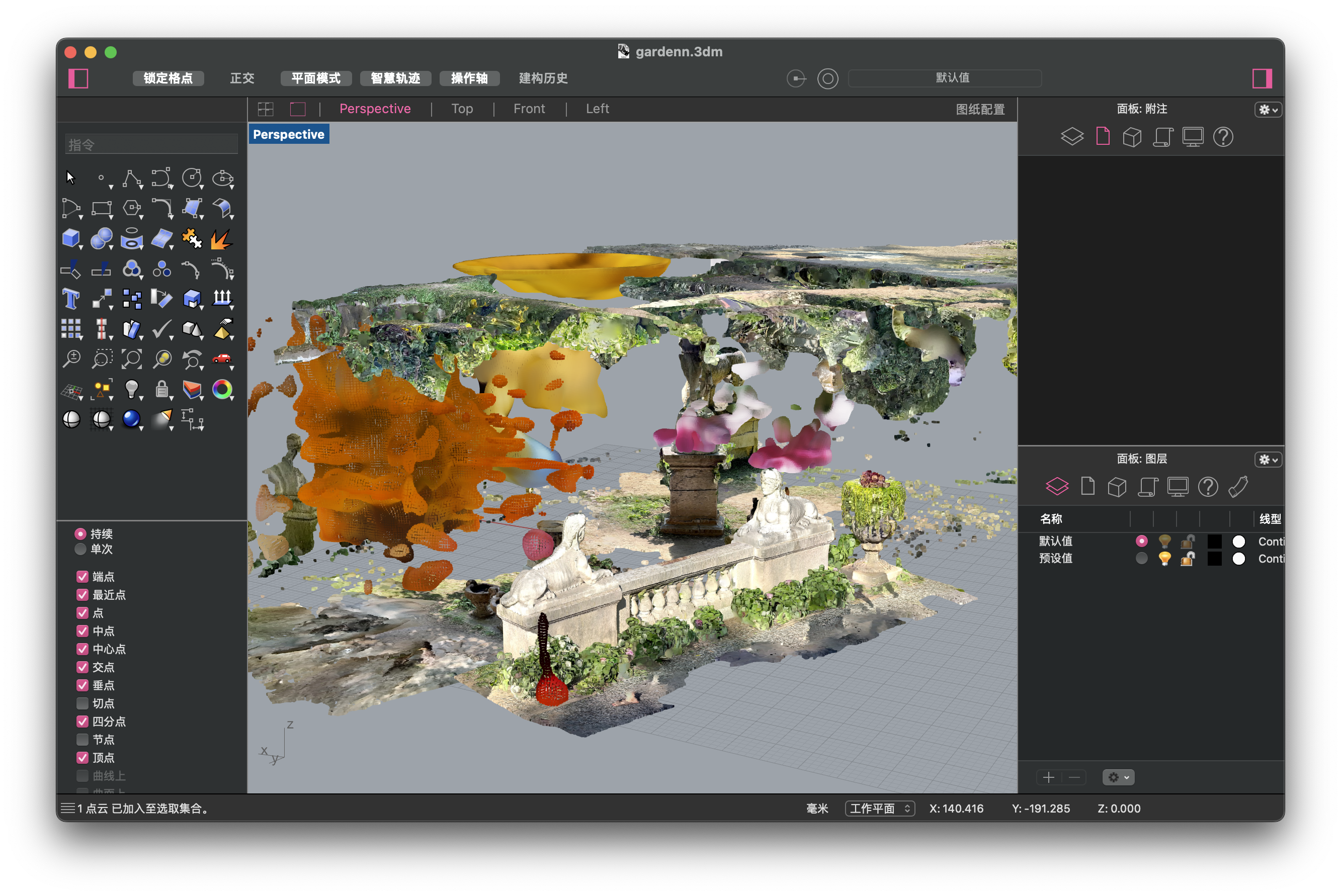Select the Polygon tool
This screenshot has width=1341, height=896.
coord(132,209)
